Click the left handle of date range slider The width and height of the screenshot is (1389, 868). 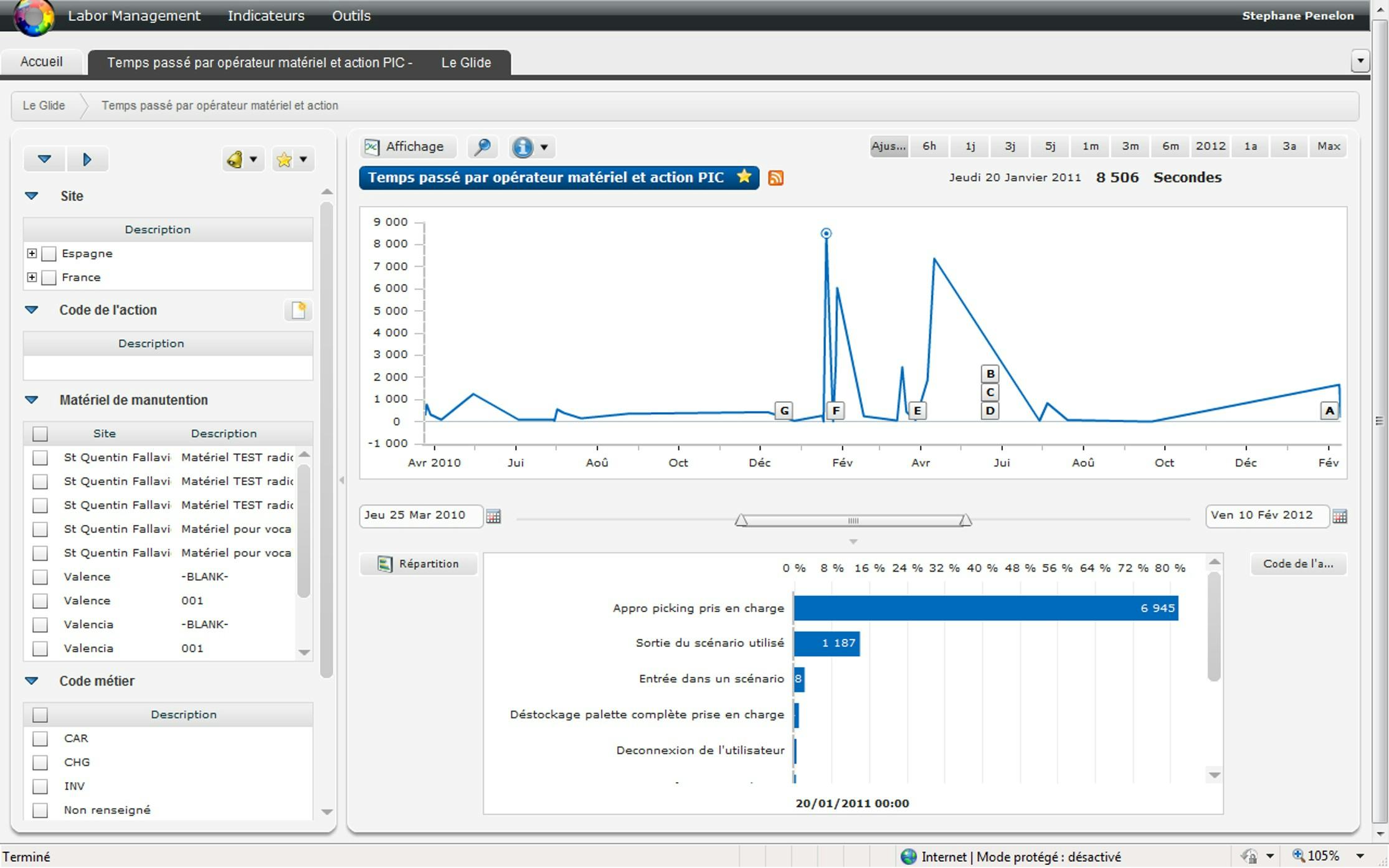[x=741, y=520]
